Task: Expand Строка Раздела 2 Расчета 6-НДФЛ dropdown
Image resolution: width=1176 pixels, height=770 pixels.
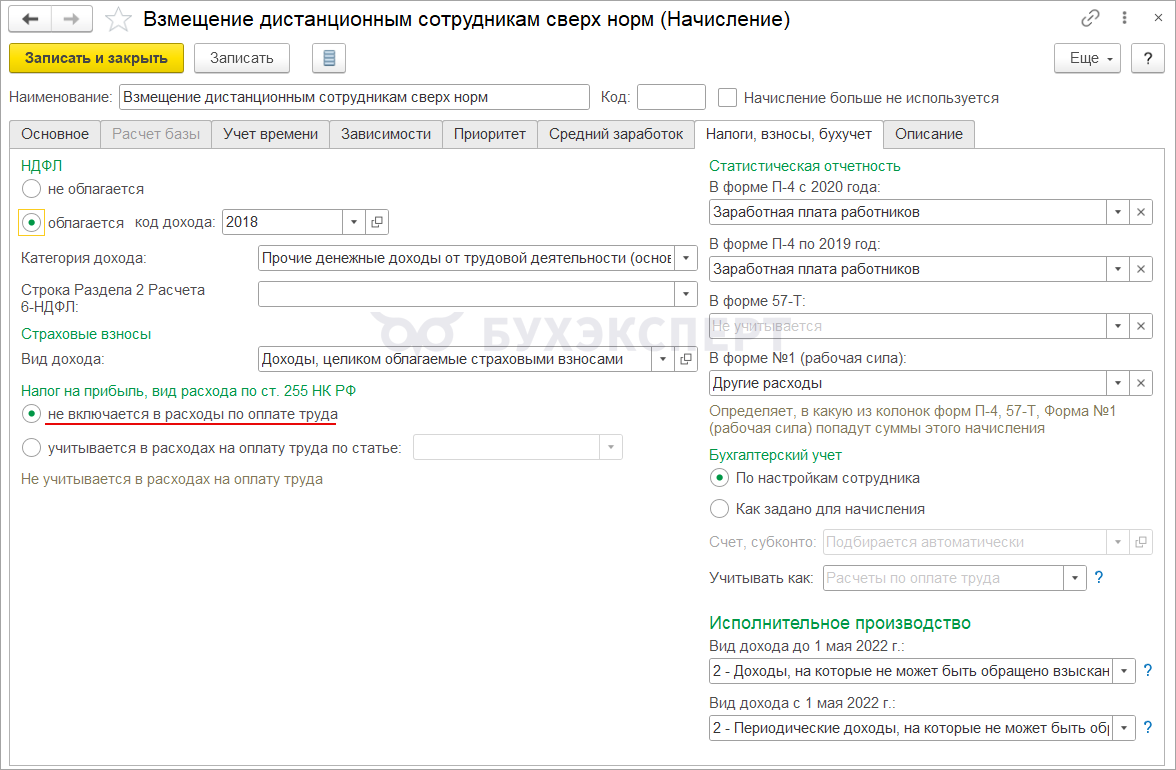Action: [686, 294]
